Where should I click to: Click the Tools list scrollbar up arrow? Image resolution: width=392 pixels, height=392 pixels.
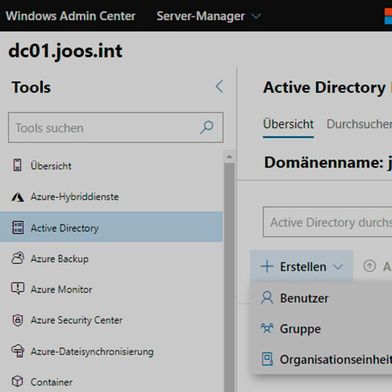coord(229,157)
